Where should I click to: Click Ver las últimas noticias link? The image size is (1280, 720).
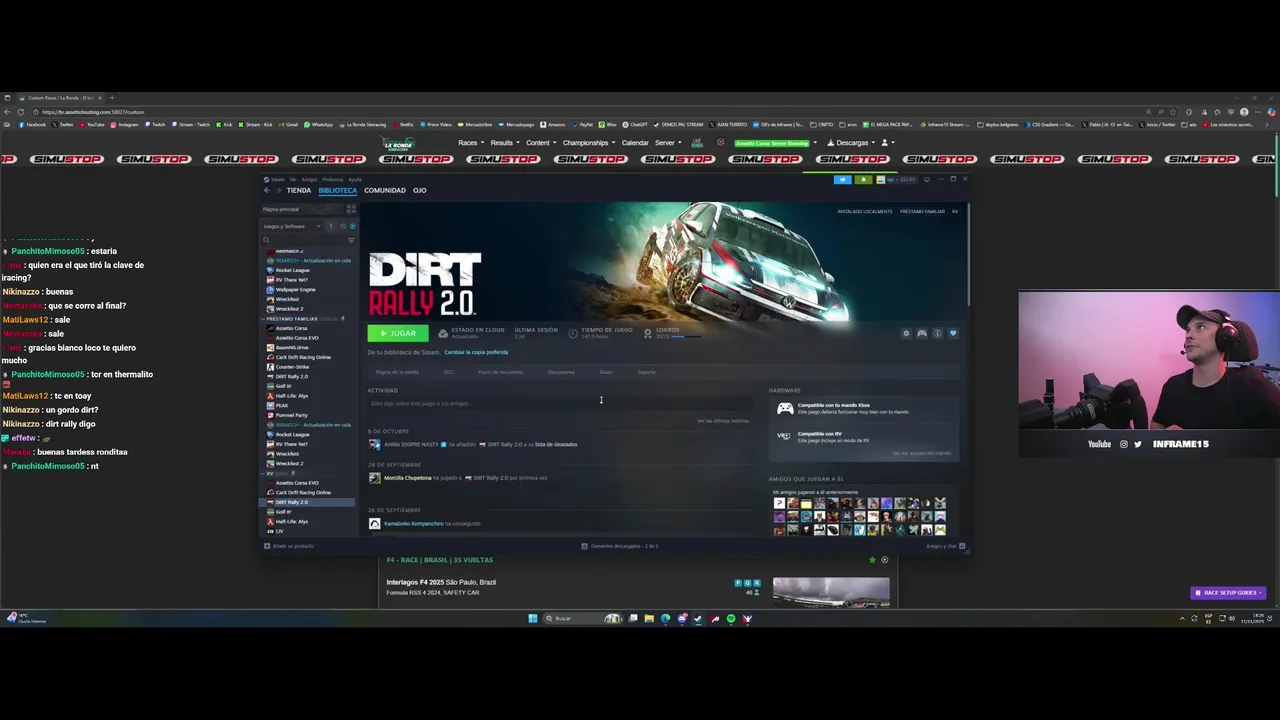tap(723, 421)
